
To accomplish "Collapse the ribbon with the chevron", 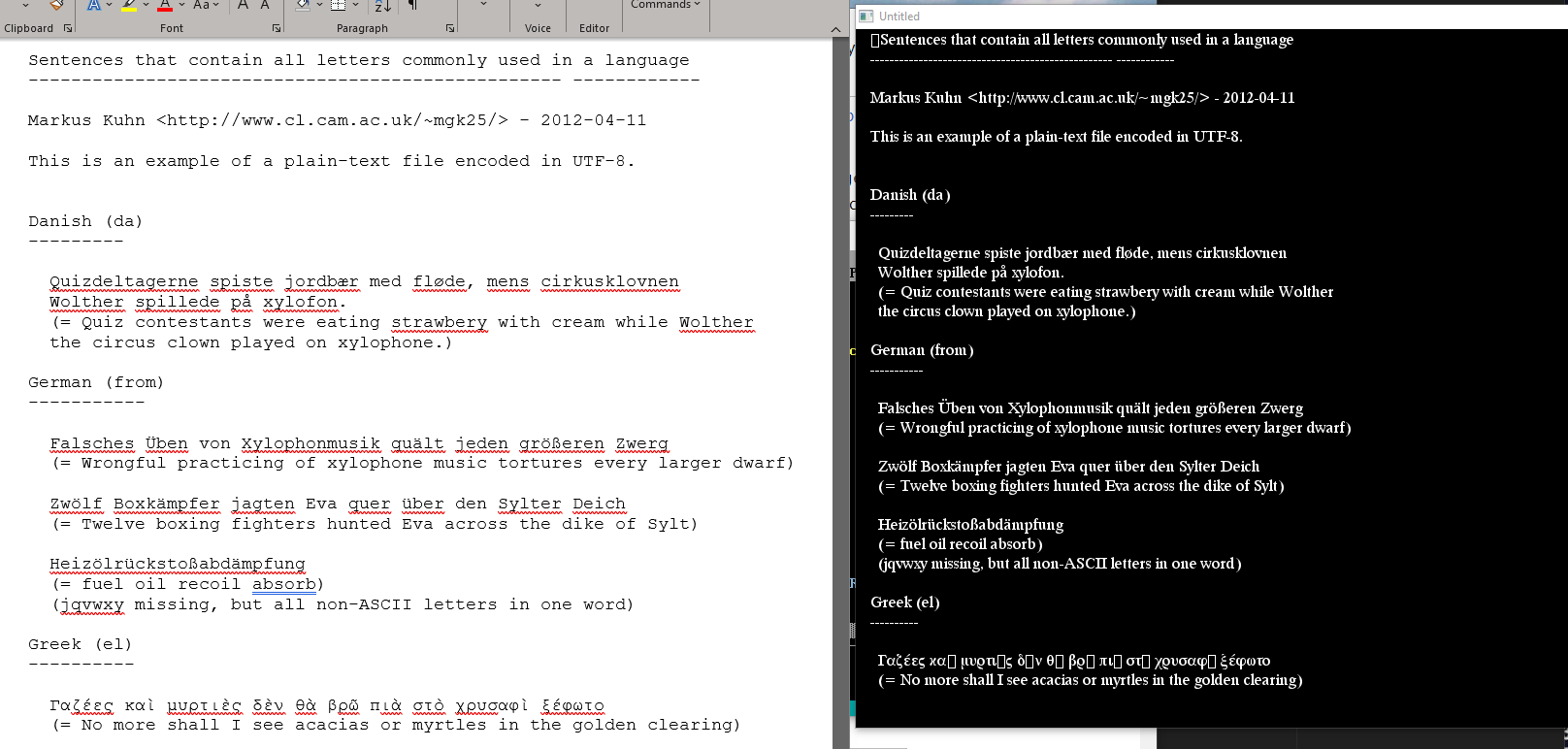I will pyautogui.click(x=835, y=29).
